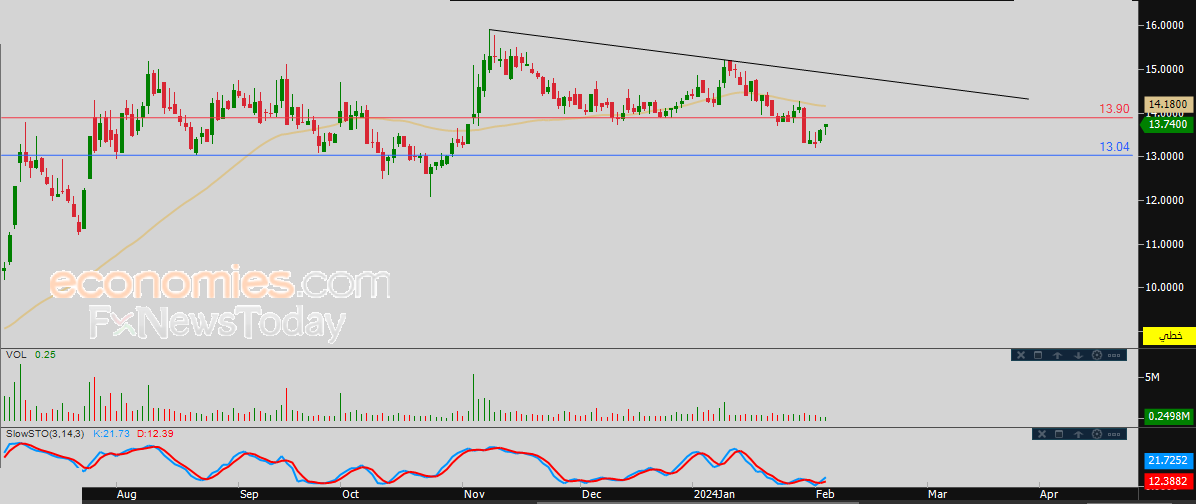Select the VOL indicator label
Image resolution: width=1196 pixels, height=504 pixels.
pos(16,354)
